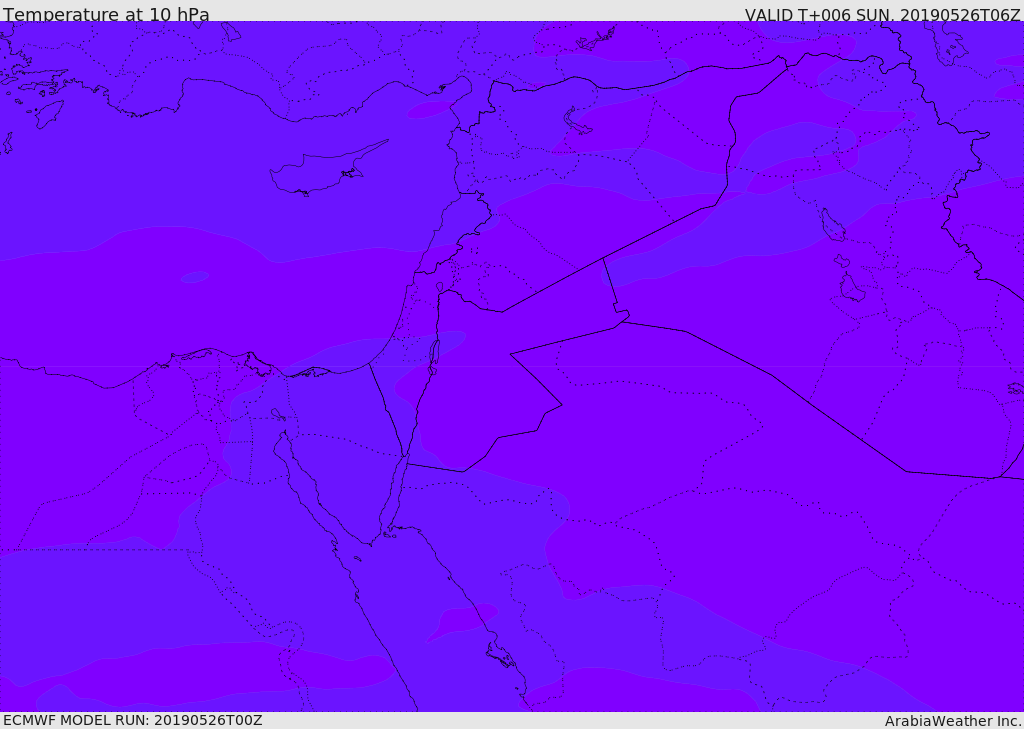Click the 'Temperature at 10 hPa' title
Screen dimensions: 1024x729
click(x=106, y=14)
